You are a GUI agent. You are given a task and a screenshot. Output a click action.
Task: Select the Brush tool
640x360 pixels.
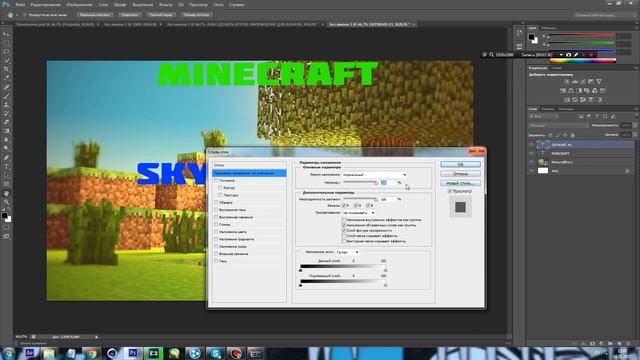[6, 96]
